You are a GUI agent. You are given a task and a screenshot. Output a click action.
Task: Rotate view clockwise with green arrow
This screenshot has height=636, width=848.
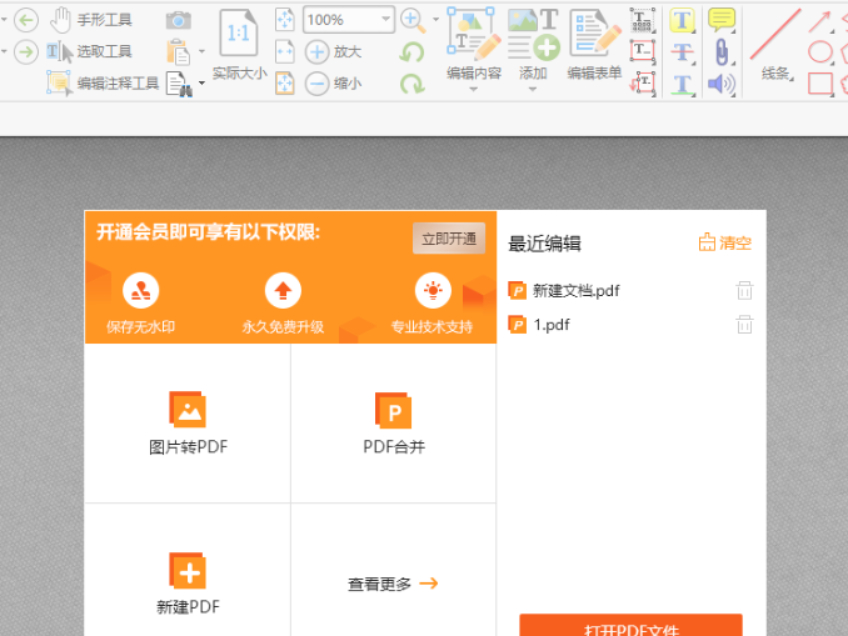[x=412, y=84]
